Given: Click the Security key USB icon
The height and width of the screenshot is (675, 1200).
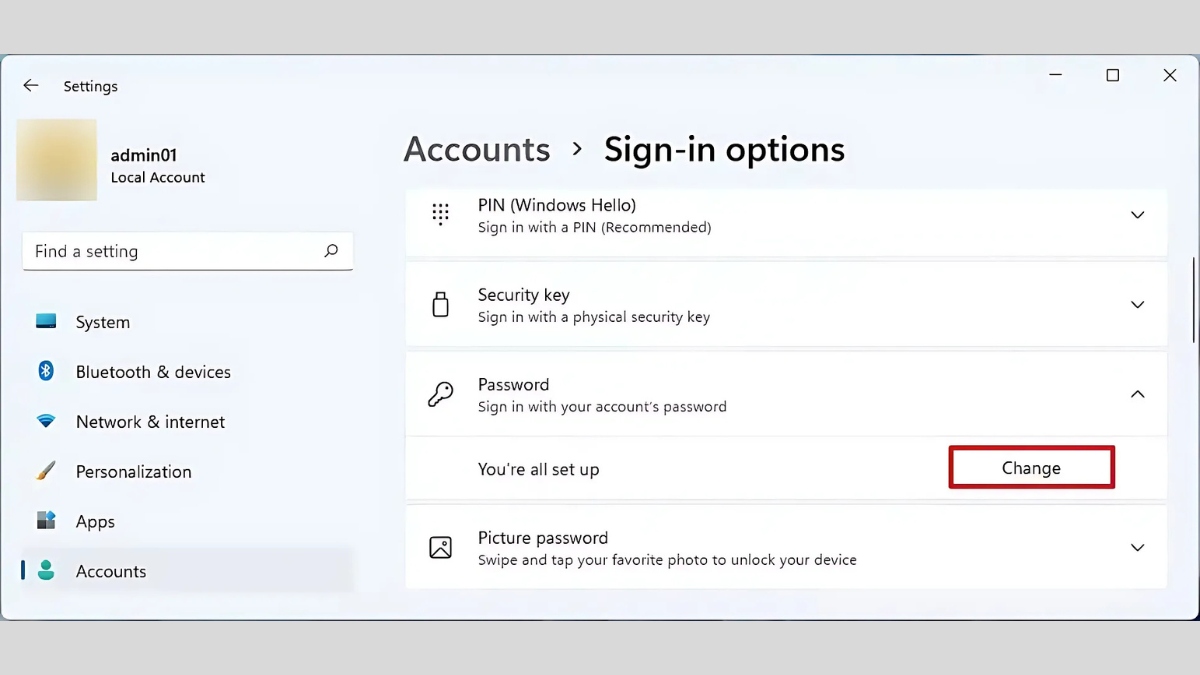Looking at the screenshot, I should 440,304.
